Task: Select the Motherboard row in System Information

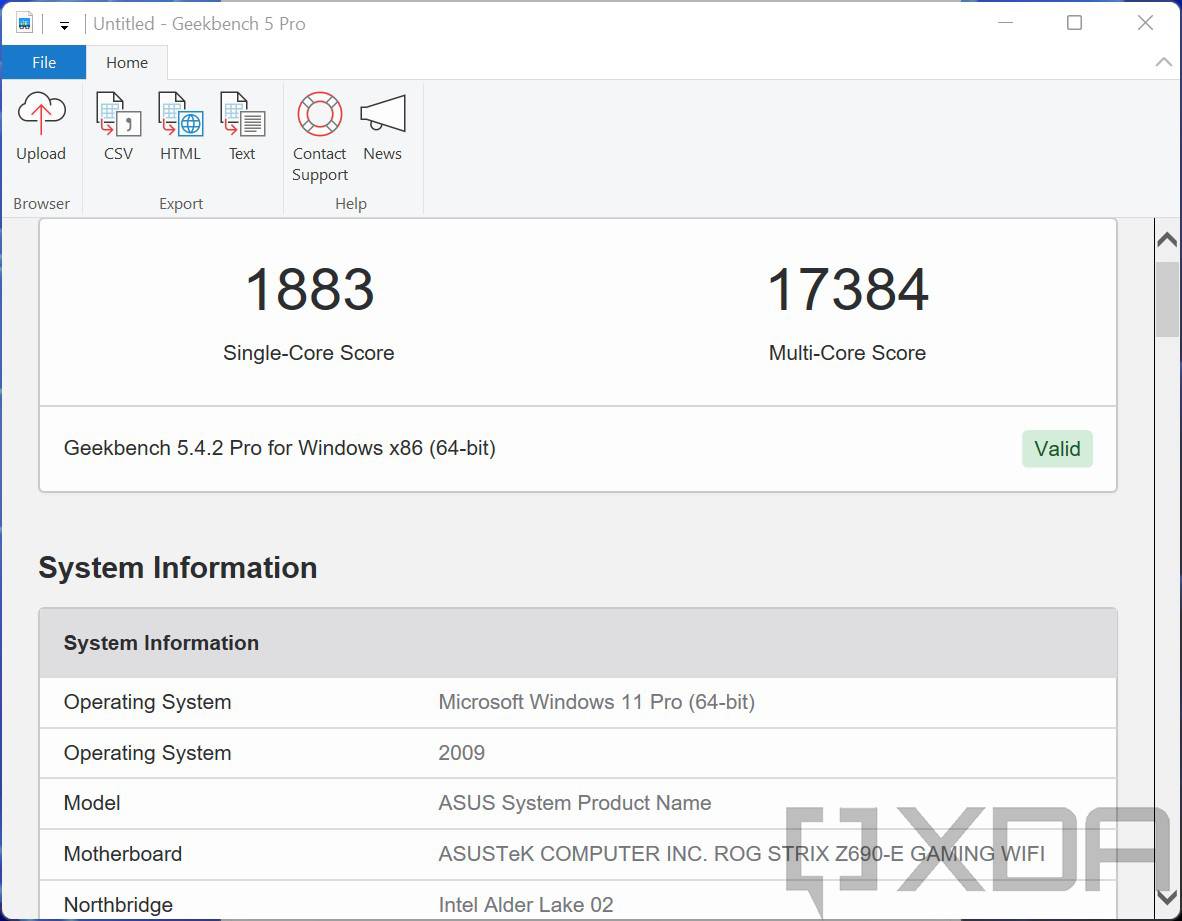Action: tap(578, 854)
